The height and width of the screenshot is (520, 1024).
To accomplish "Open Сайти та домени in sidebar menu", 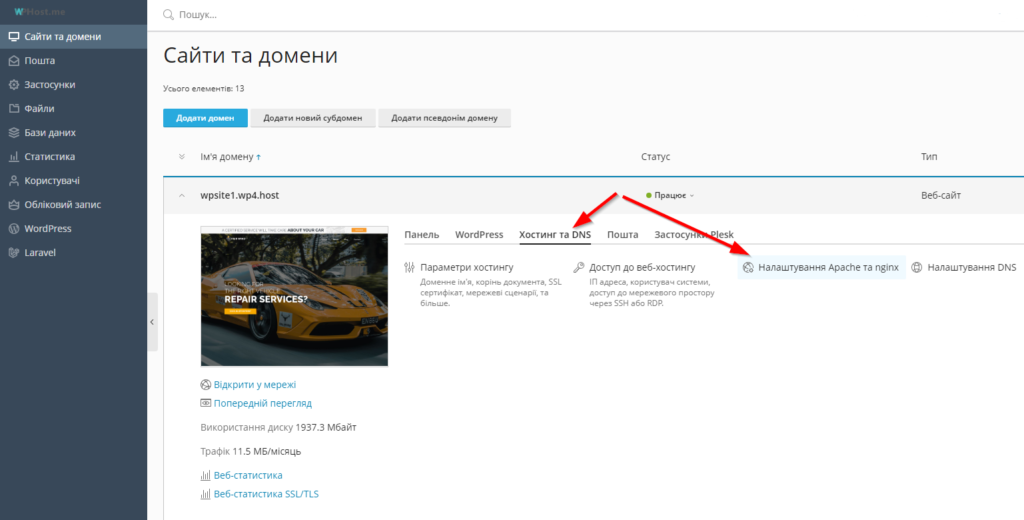I will click(73, 37).
